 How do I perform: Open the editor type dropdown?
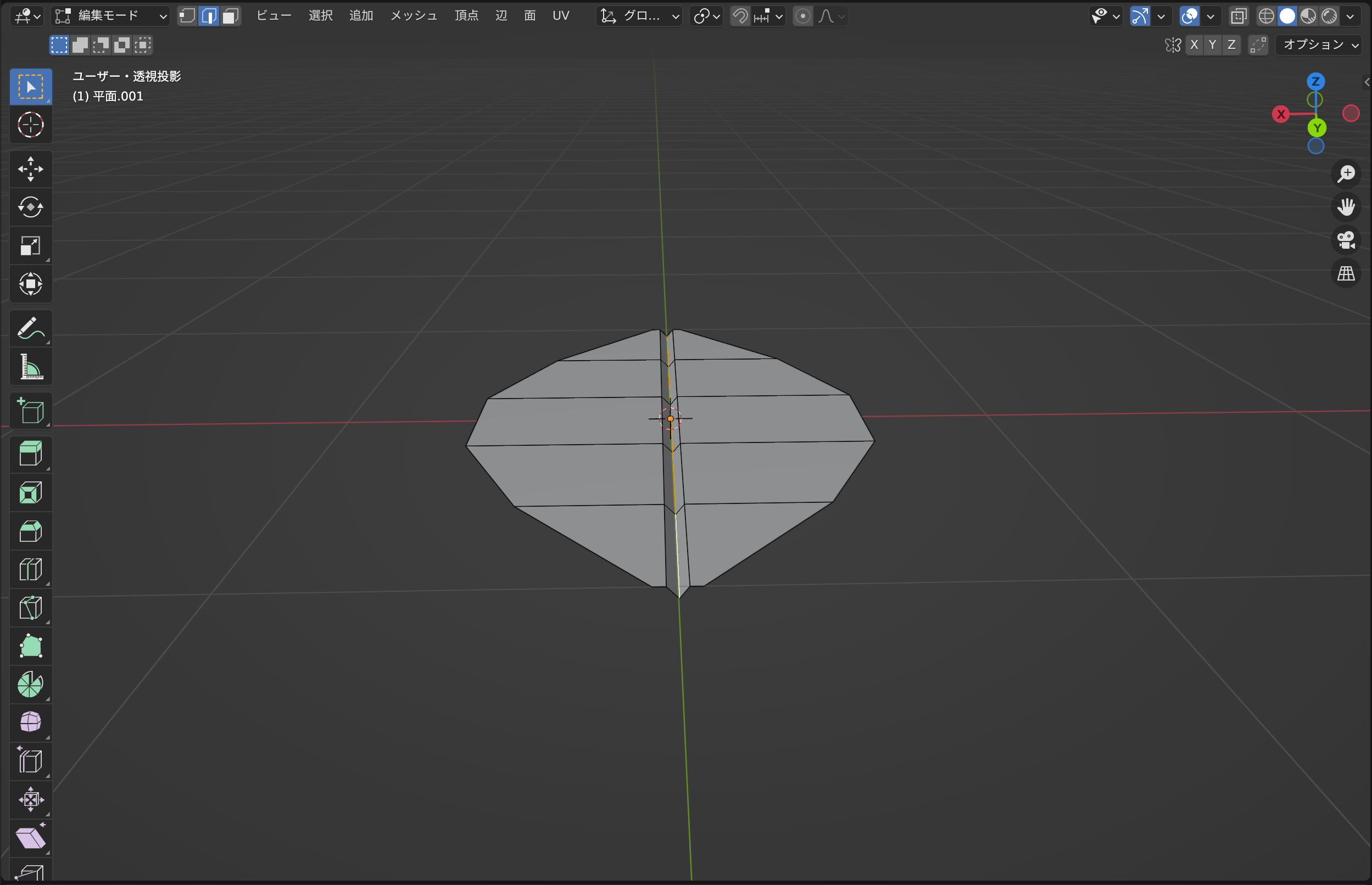point(26,16)
